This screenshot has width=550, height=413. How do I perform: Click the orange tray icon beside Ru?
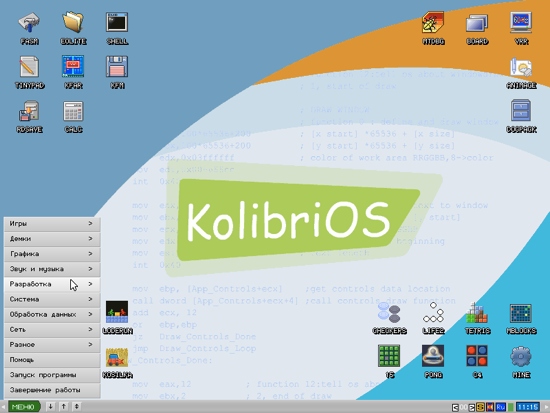click(490, 407)
